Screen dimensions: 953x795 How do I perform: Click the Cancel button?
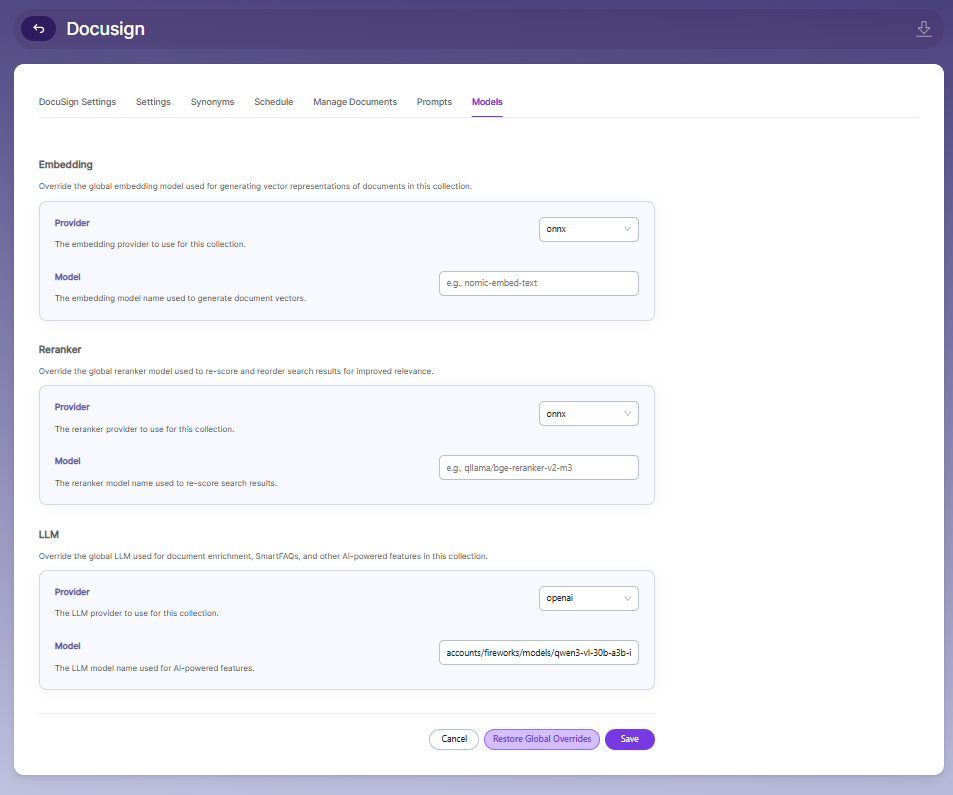pos(454,739)
